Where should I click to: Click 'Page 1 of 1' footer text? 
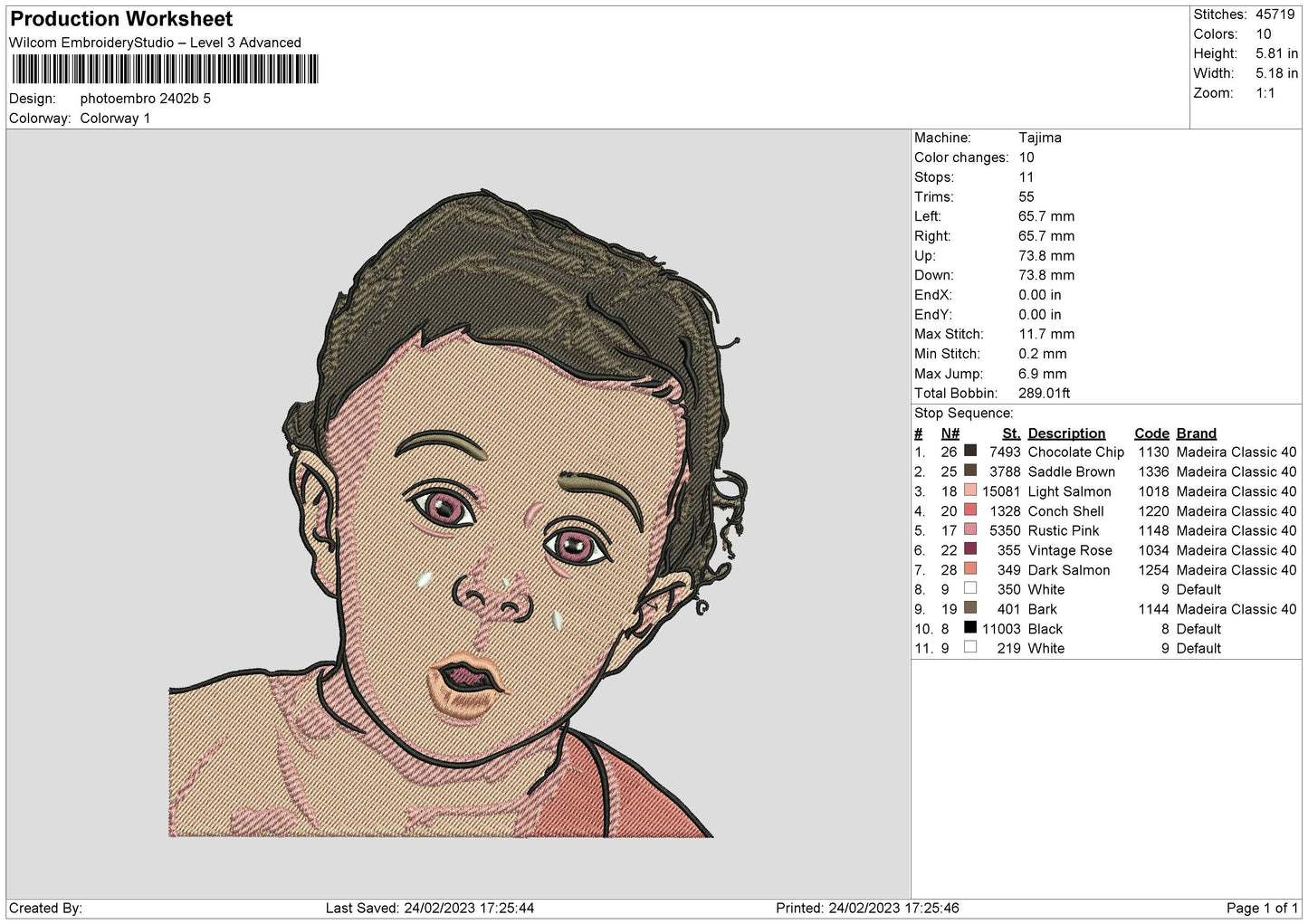click(x=1262, y=908)
